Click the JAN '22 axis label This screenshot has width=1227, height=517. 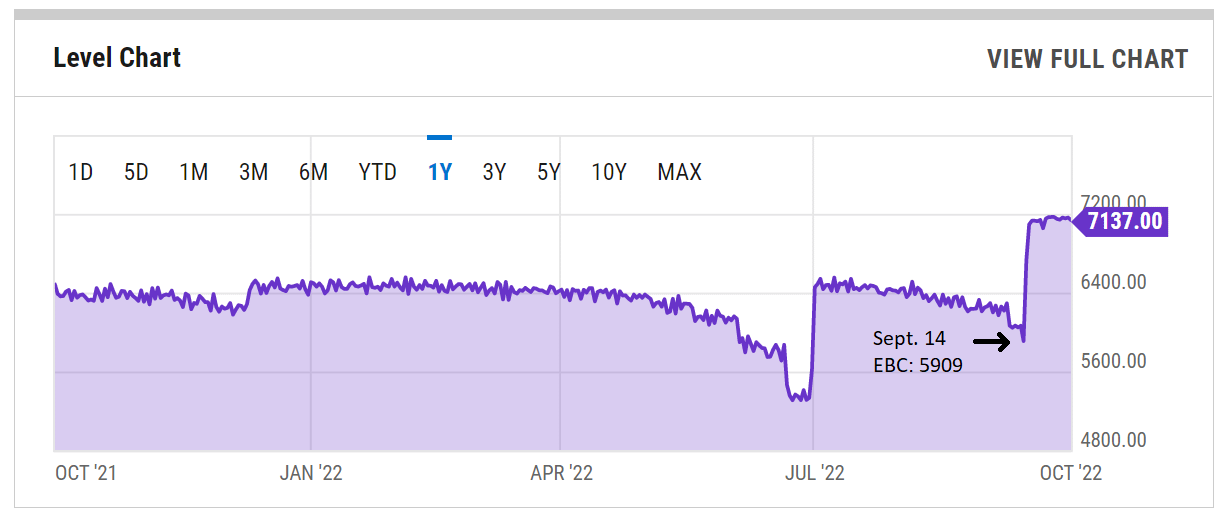310,473
